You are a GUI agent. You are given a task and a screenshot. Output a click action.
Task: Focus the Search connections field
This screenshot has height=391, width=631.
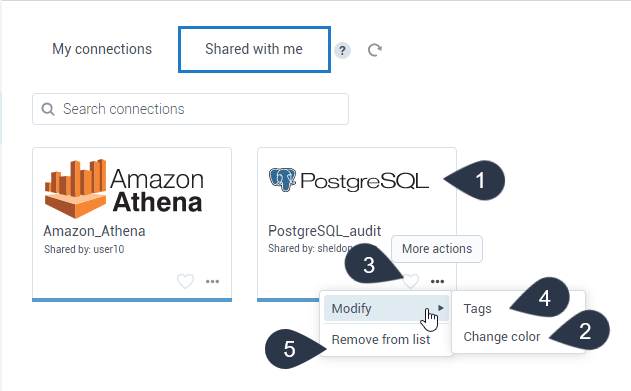click(x=190, y=109)
